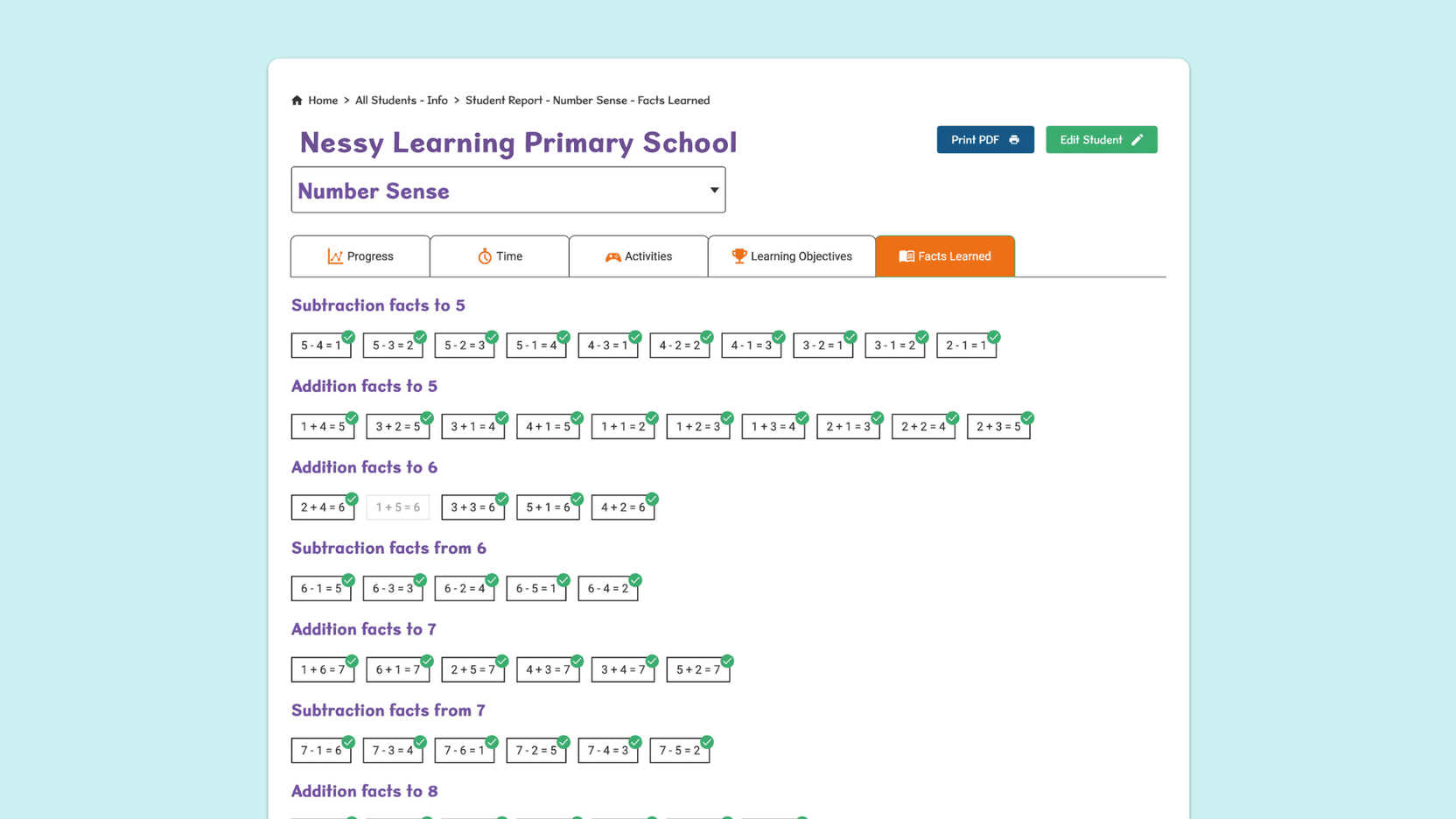Screen dimensions: 1456x819
Task: Click the stopwatch icon on Time tab
Action: point(485,256)
